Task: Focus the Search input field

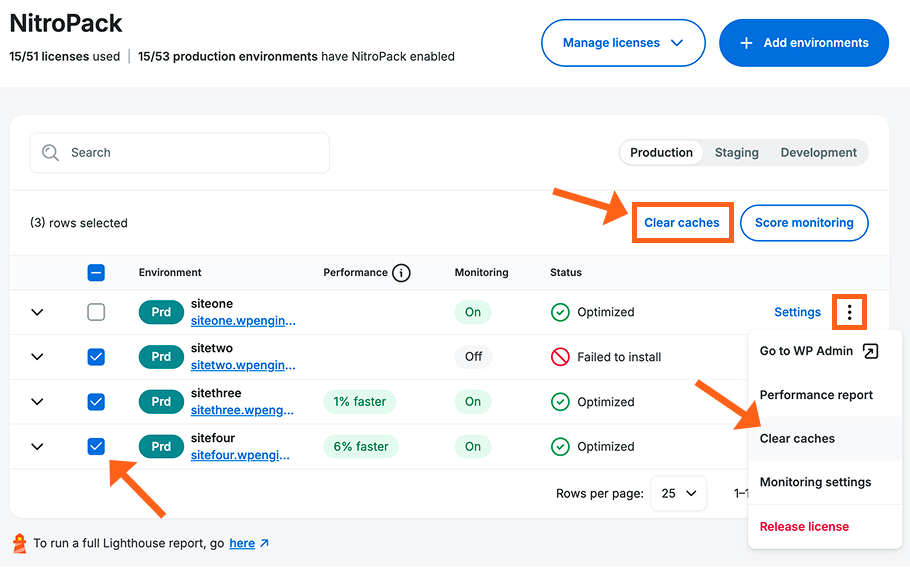Action: click(x=179, y=153)
